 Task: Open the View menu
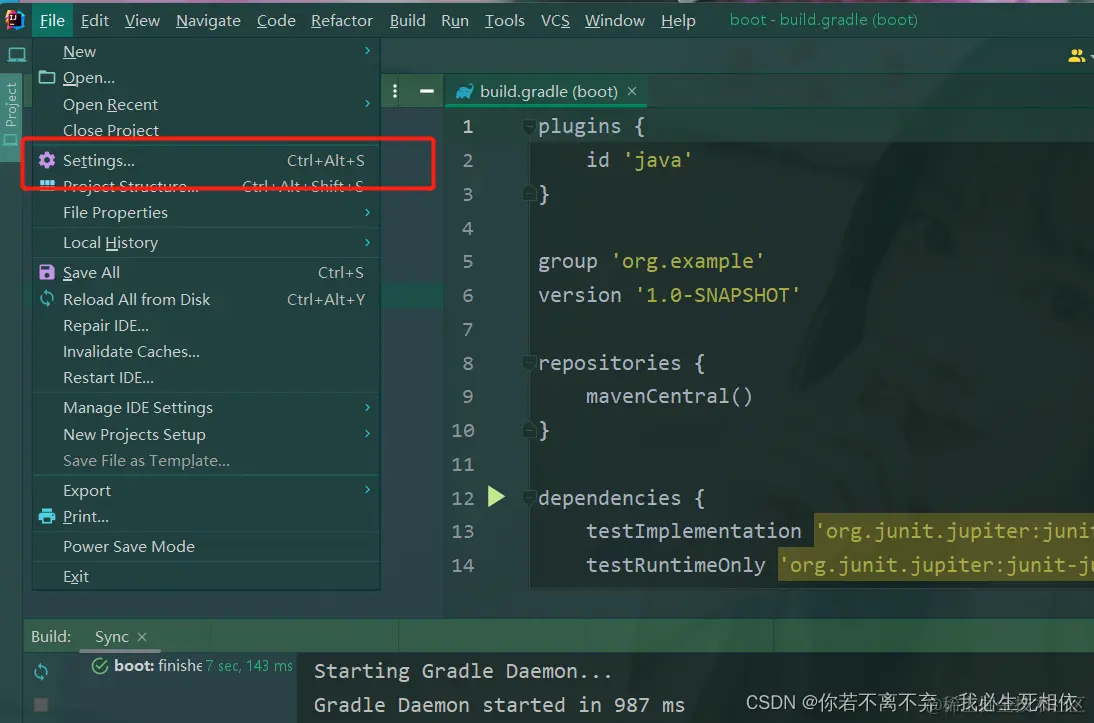coord(142,21)
